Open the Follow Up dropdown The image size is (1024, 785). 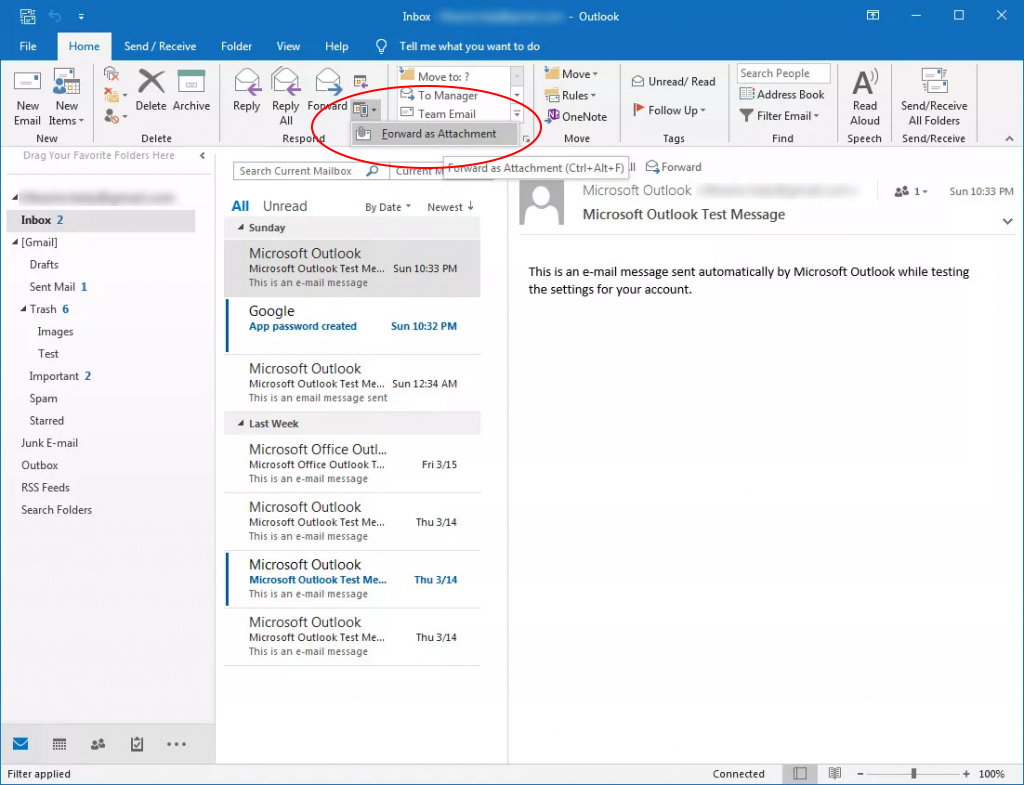[x=670, y=110]
